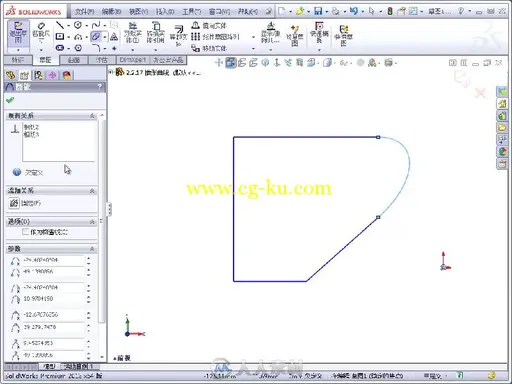Screen dimensions: 512x384
Task: Expand the model tree in graphics area
Action: [x=111, y=72]
